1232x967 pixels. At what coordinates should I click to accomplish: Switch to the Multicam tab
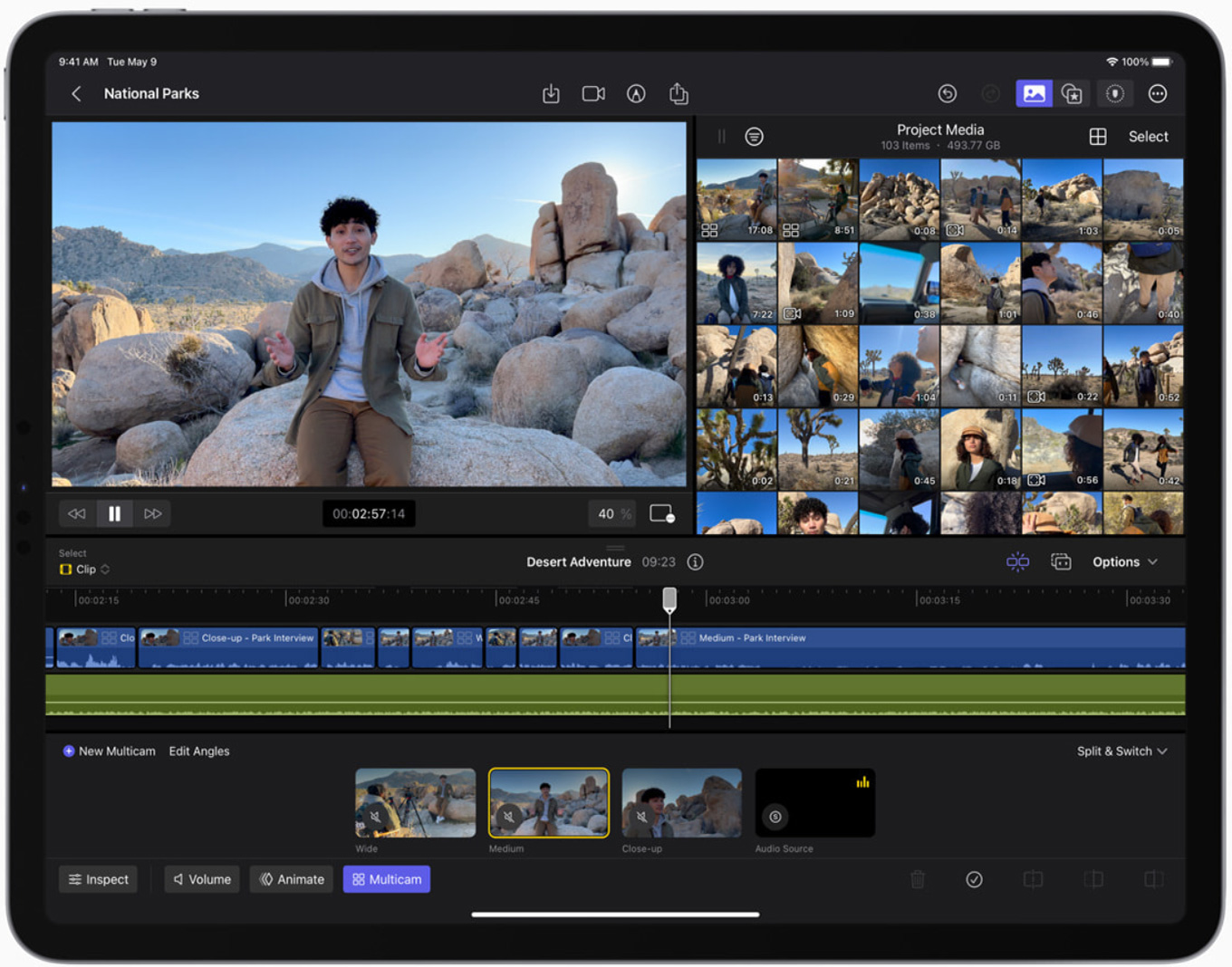point(387,879)
